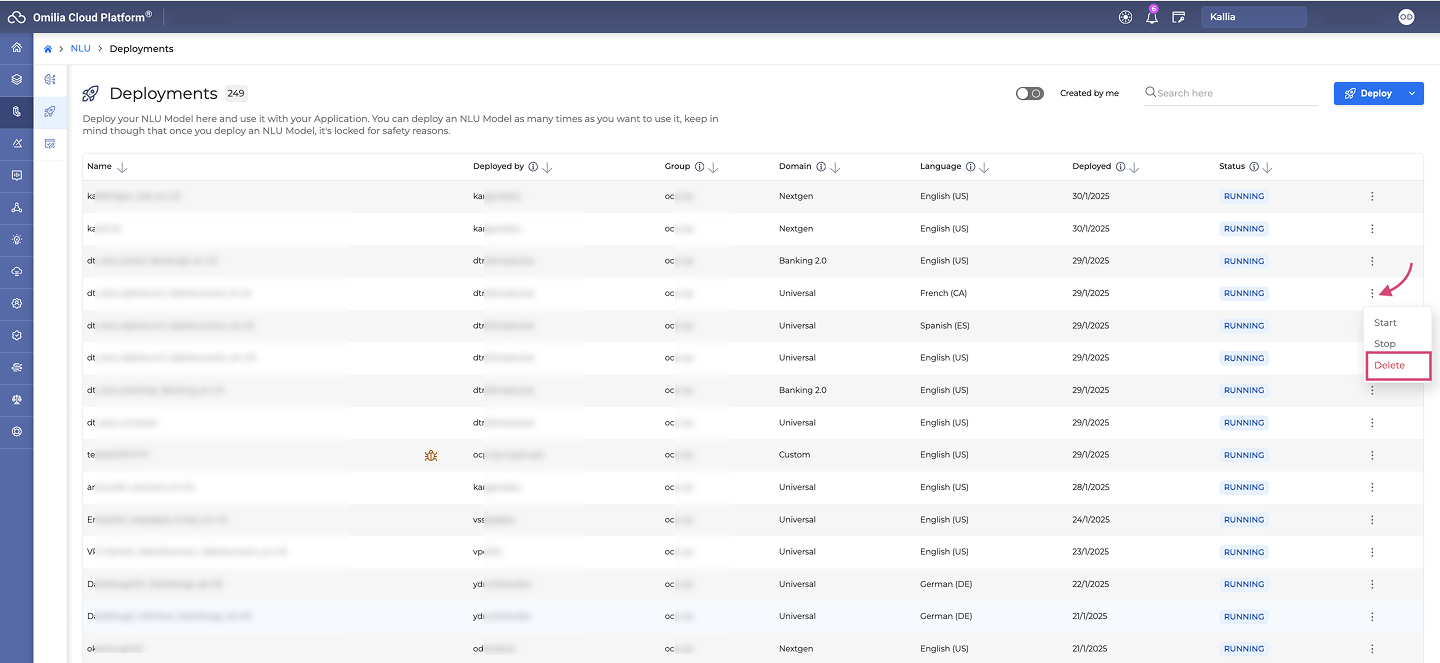Click the Search here input field
The height and width of the screenshot is (663, 1440).
tap(1235, 93)
